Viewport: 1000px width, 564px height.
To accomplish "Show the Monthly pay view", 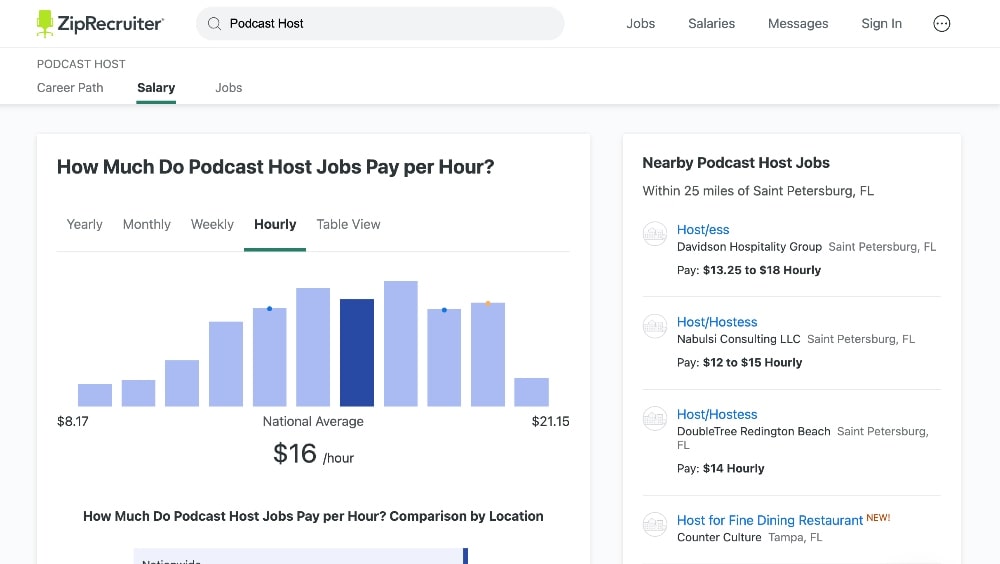I will pos(147,225).
